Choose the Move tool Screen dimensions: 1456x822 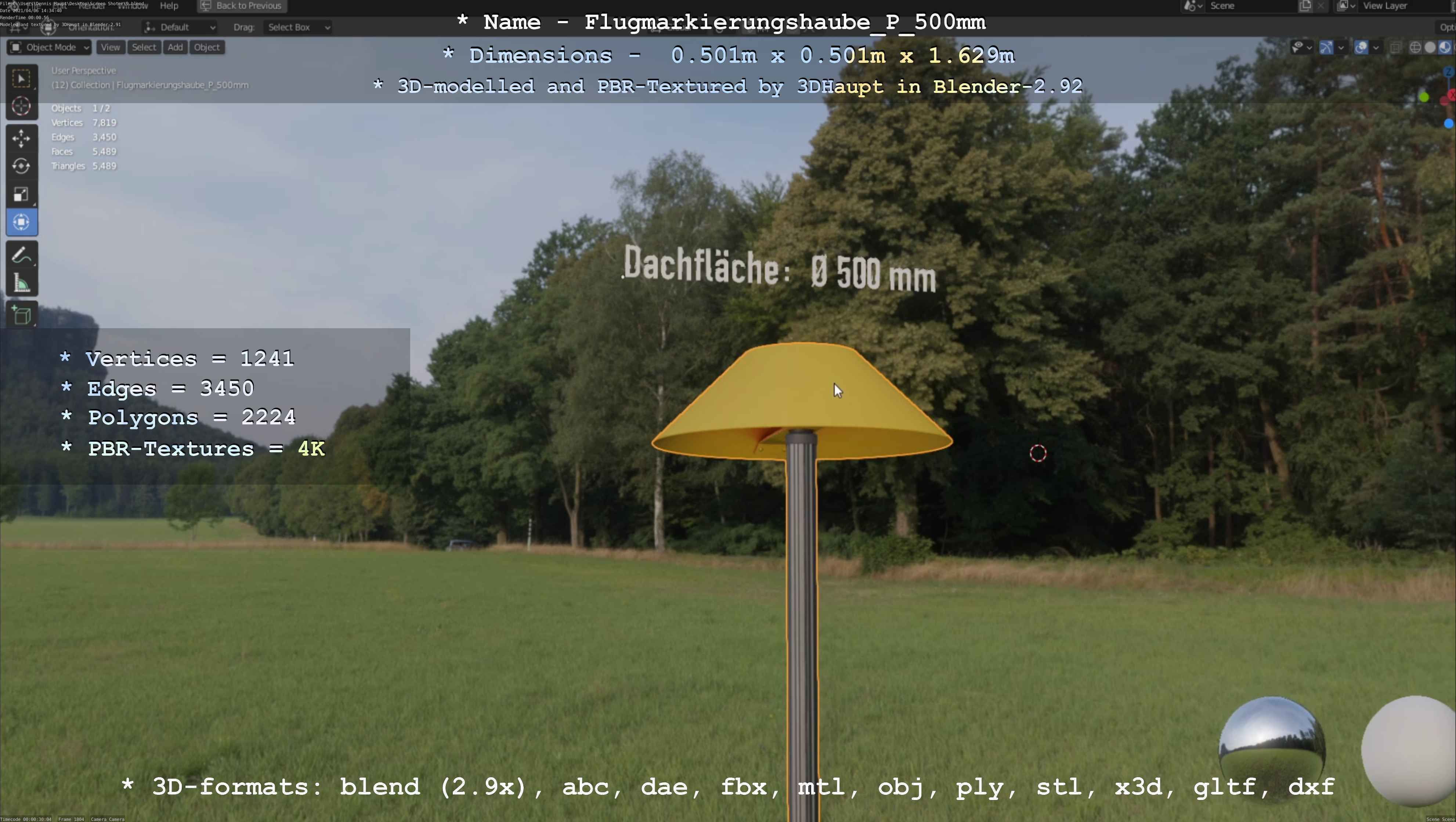(21, 138)
